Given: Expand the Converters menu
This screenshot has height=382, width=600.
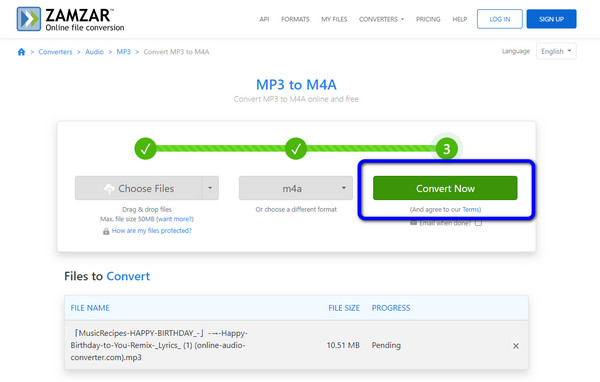Looking at the screenshot, I should (x=381, y=19).
